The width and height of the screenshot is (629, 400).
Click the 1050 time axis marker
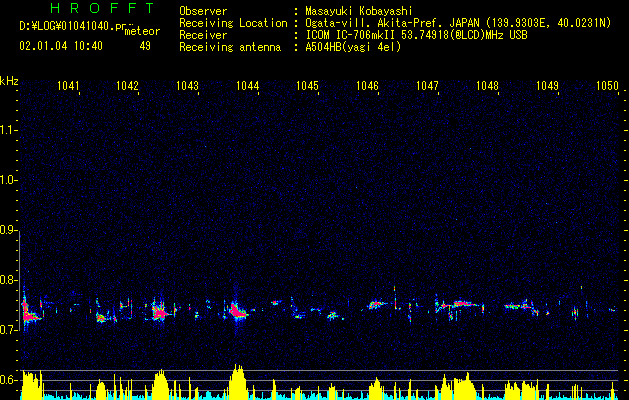tap(607, 85)
